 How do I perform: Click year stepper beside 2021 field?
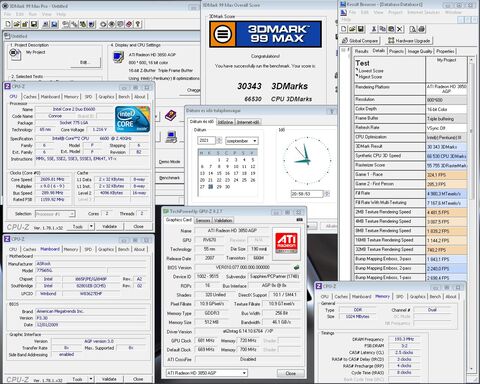(x=219, y=141)
